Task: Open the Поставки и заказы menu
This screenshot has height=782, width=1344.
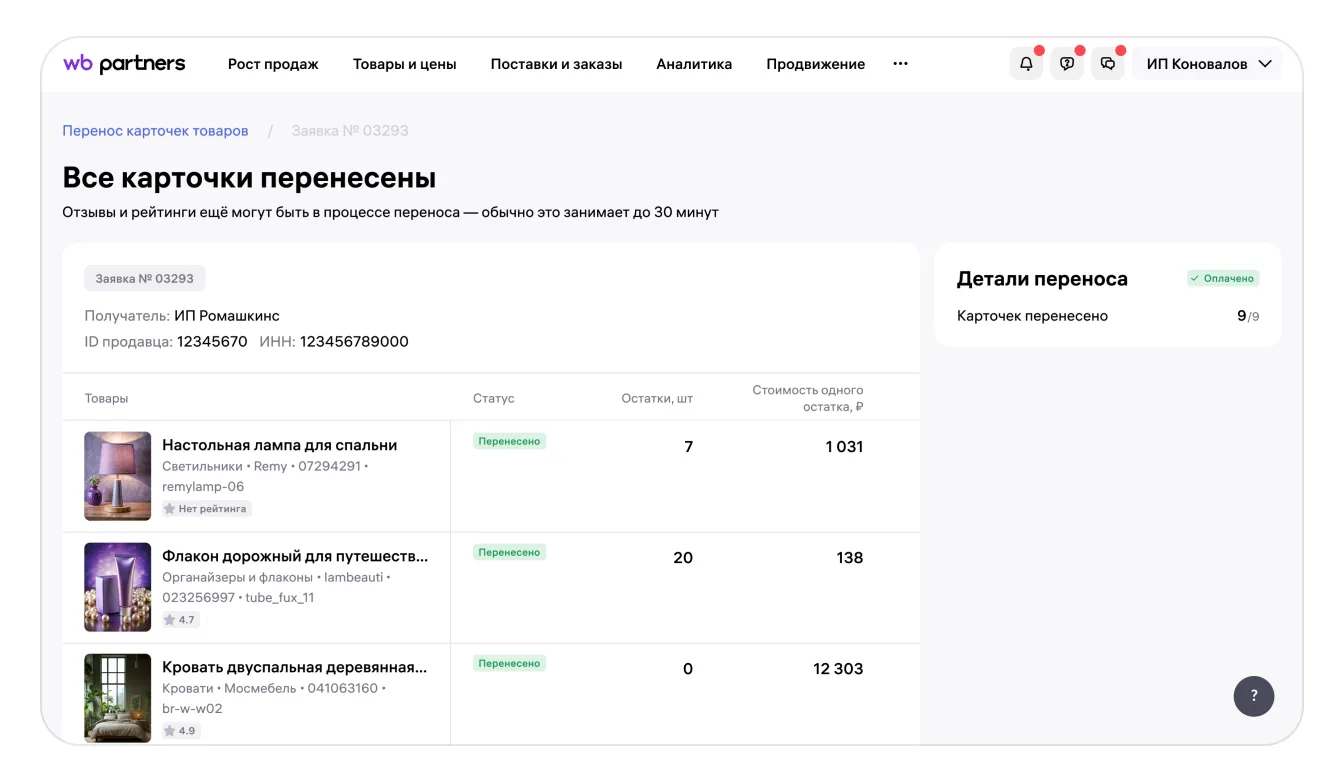Action: pyautogui.click(x=556, y=64)
